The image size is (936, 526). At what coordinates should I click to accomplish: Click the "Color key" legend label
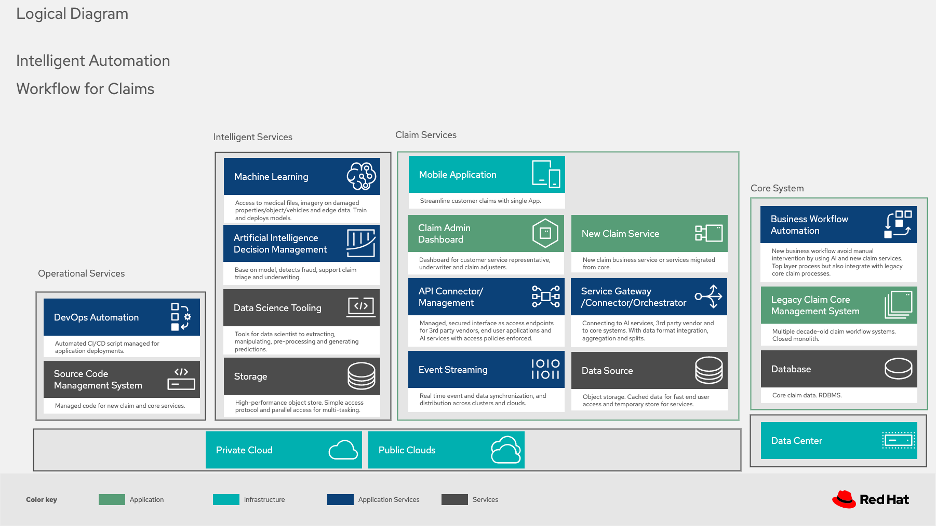[x=41, y=500]
